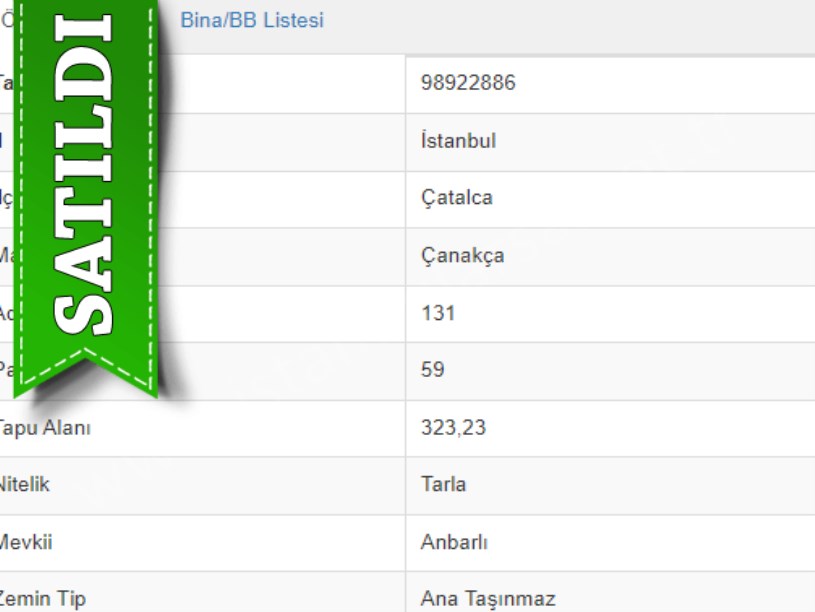Select the Nitelik row label

tap(25, 485)
